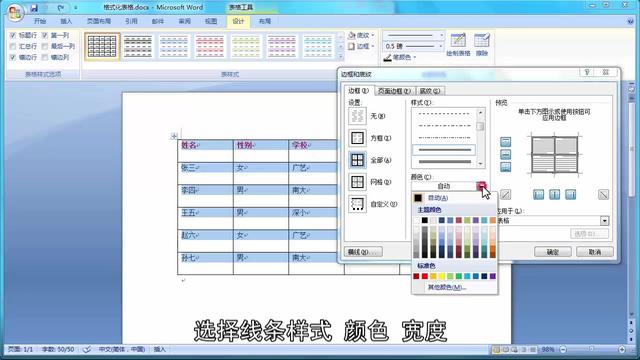Apply the red banded table style thumbnail
640x360 pixels.
click(x=210, y=46)
